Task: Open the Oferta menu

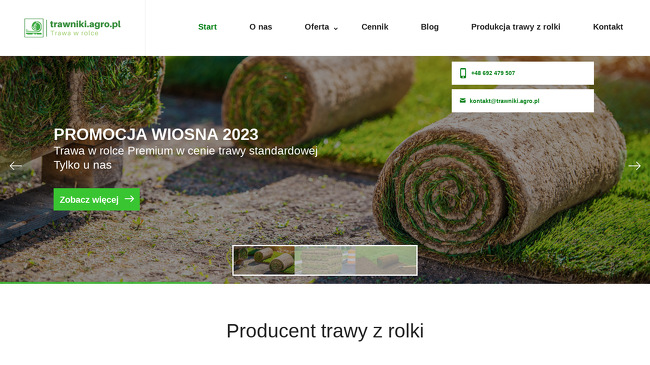Action: [317, 27]
